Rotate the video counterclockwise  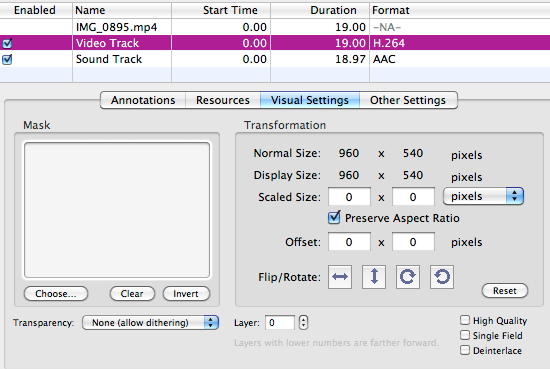click(442, 277)
